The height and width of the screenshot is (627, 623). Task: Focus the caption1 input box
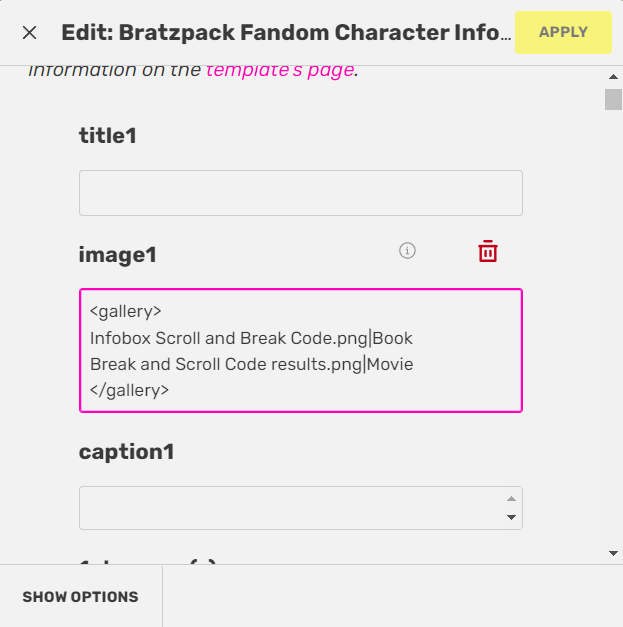tap(290, 508)
